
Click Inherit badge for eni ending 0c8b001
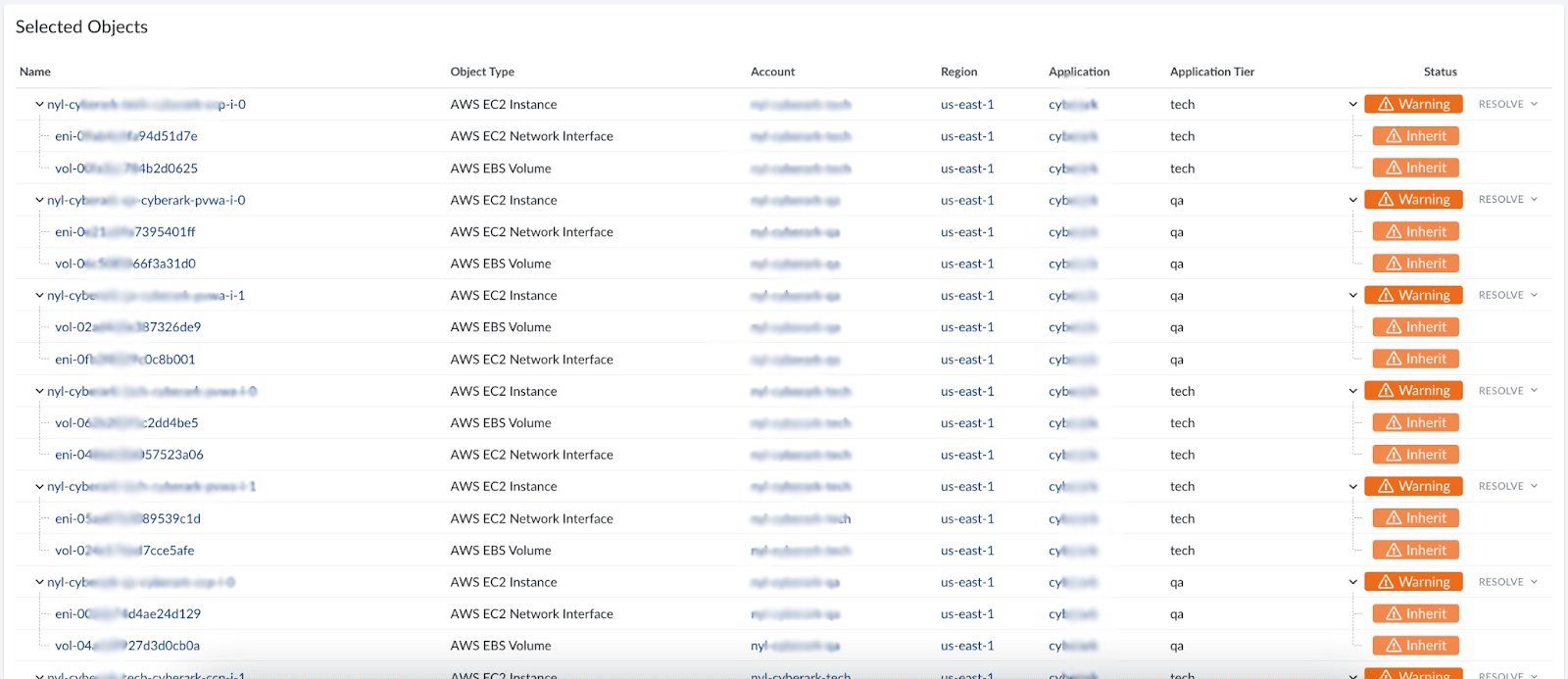tap(1416, 359)
